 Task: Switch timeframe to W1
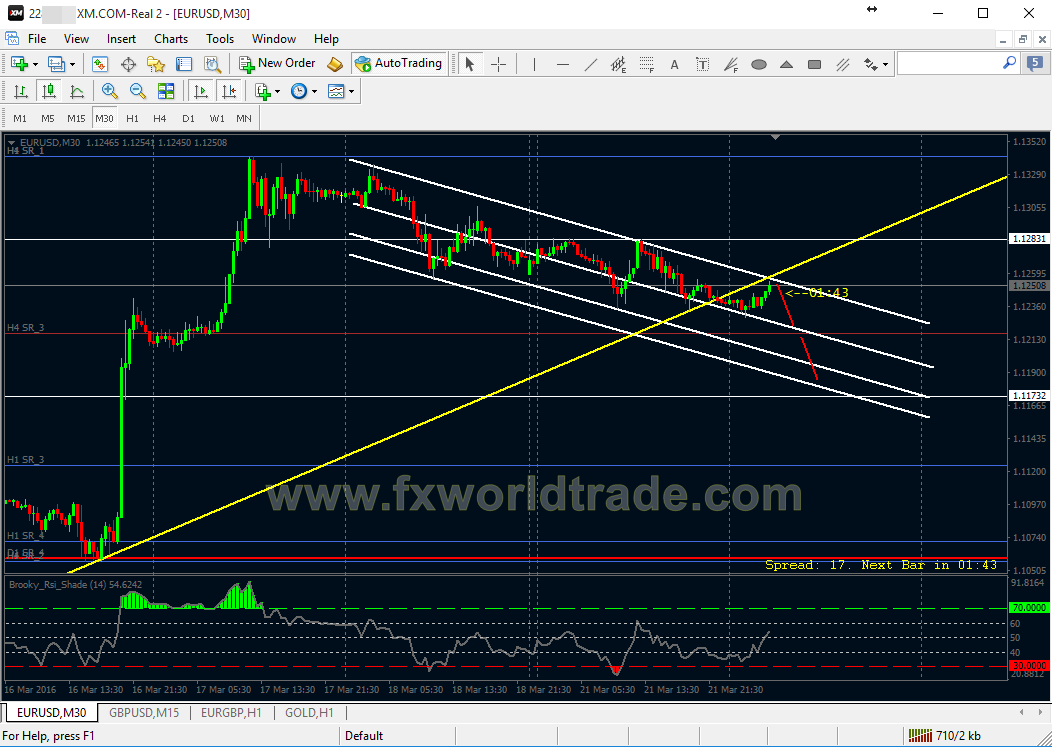click(217, 118)
